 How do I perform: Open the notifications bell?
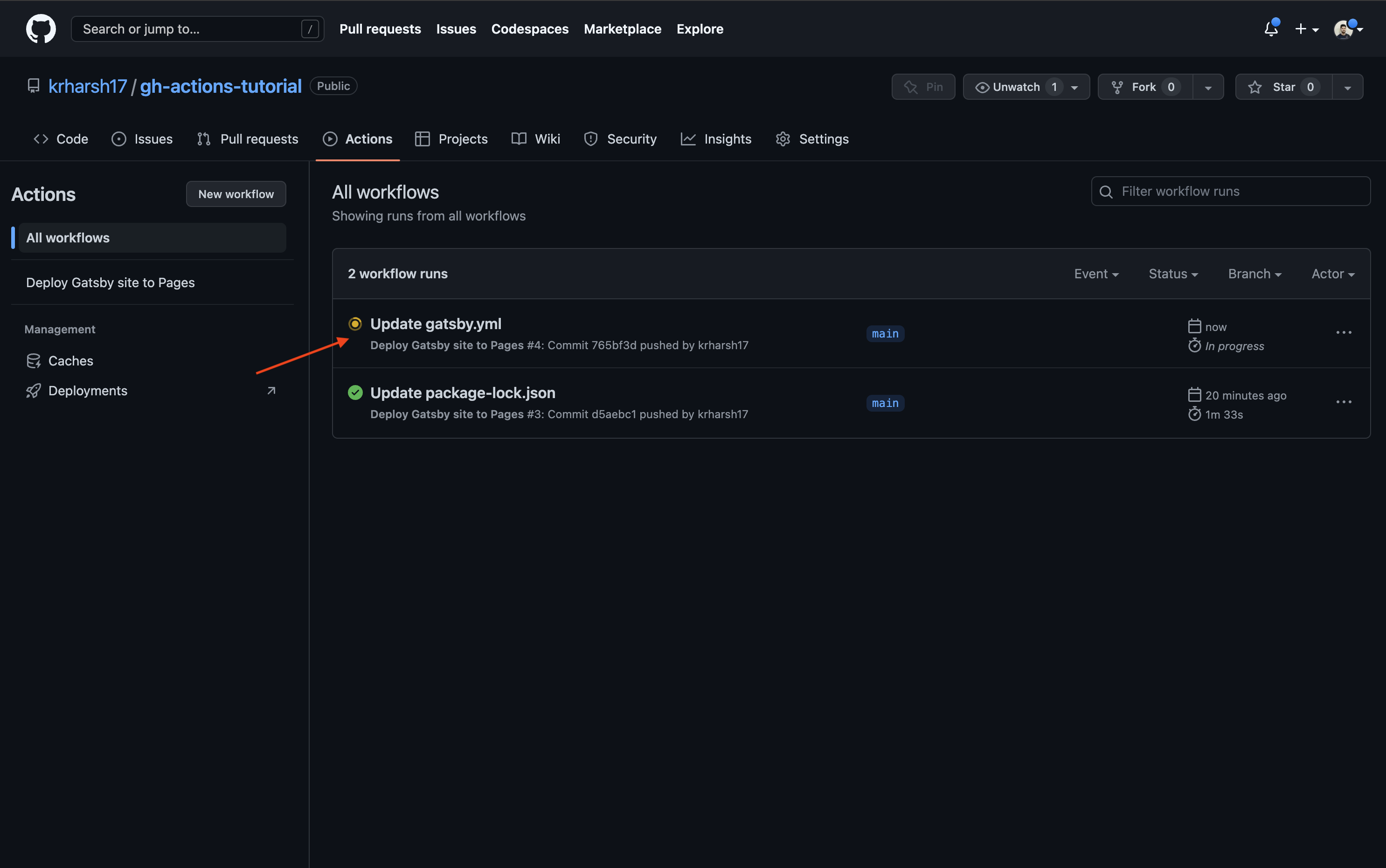click(1271, 29)
